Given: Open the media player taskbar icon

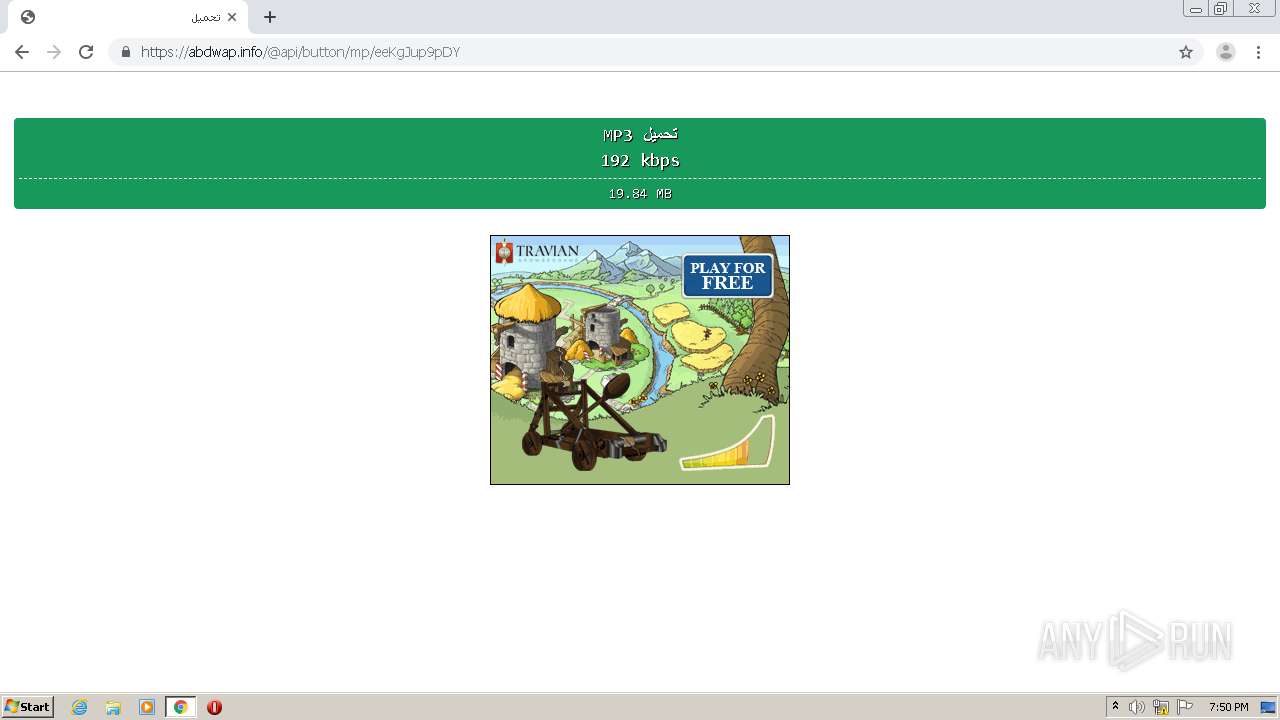Looking at the screenshot, I should pyautogui.click(x=147, y=707).
